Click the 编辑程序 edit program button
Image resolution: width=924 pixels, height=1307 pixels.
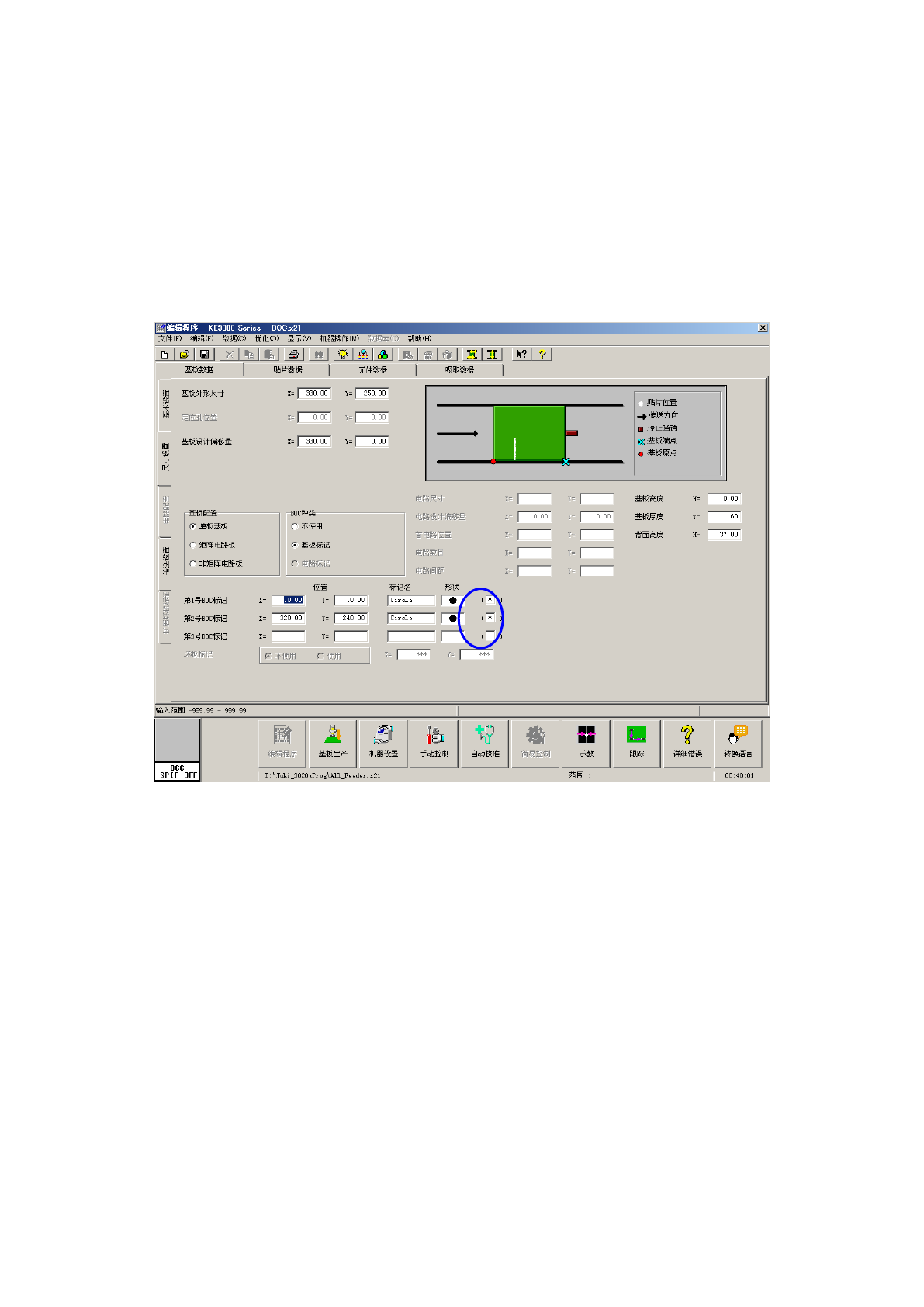[282, 744]
